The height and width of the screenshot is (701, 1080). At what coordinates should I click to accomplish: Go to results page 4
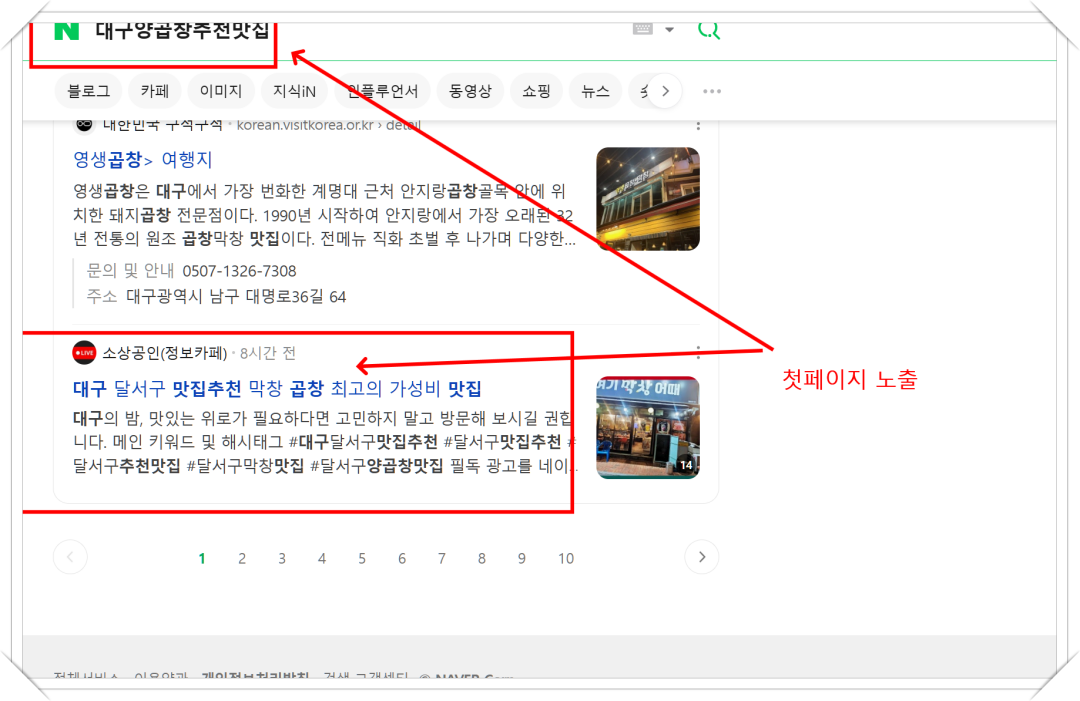[x=322, y=558]
